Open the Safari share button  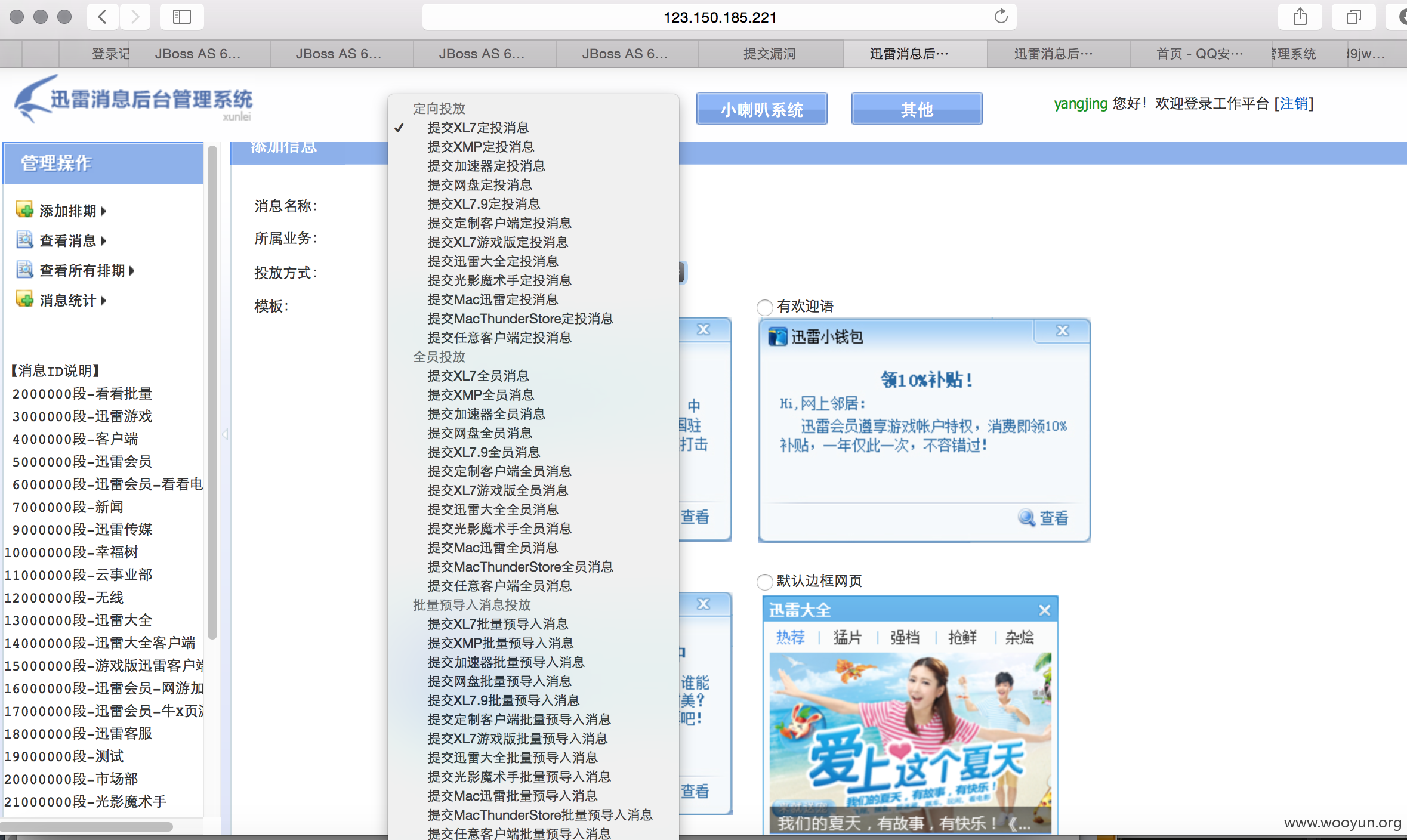point(1300,17)
